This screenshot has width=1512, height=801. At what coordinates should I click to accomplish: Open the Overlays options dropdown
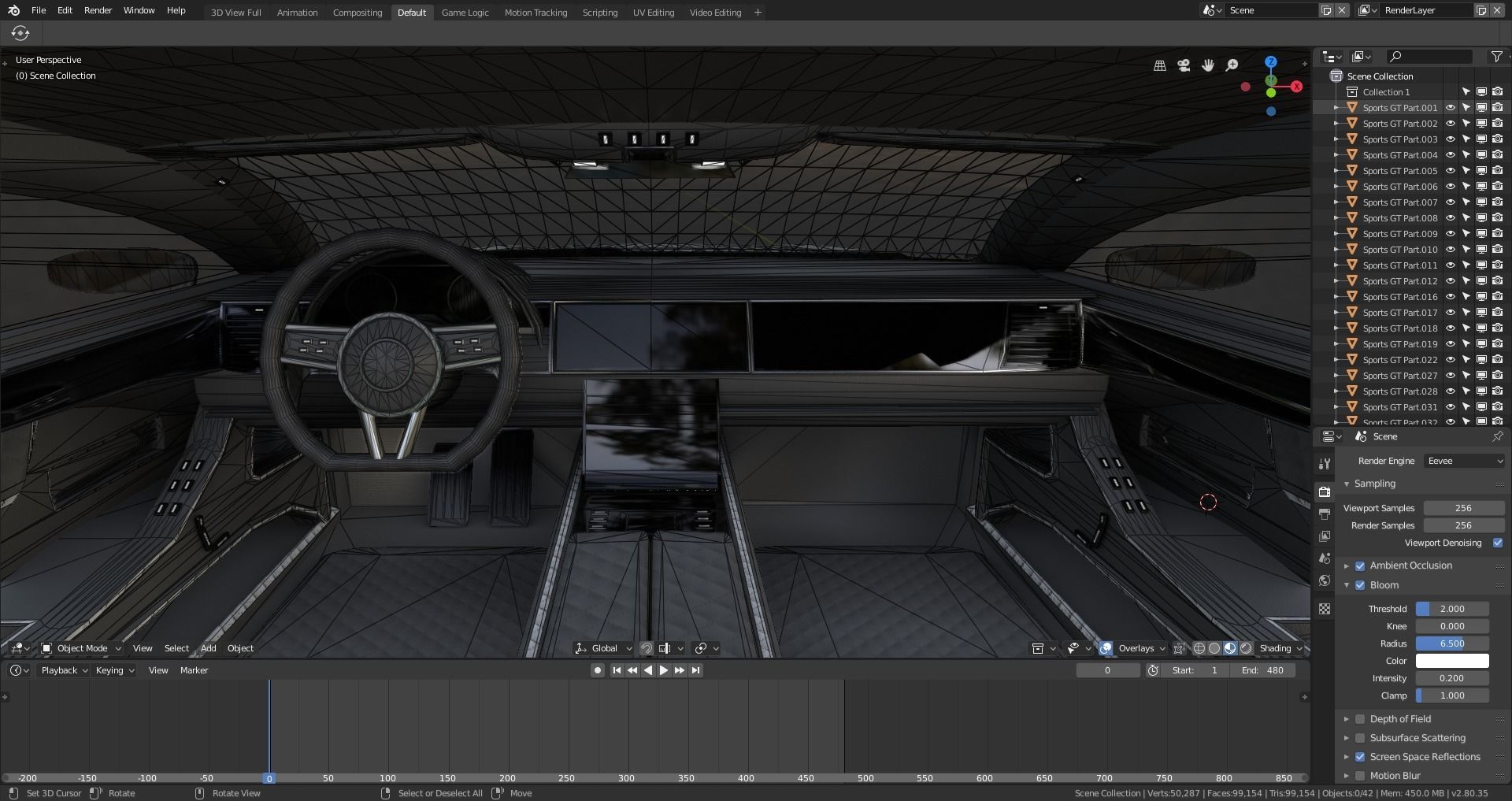point(1141,648)
